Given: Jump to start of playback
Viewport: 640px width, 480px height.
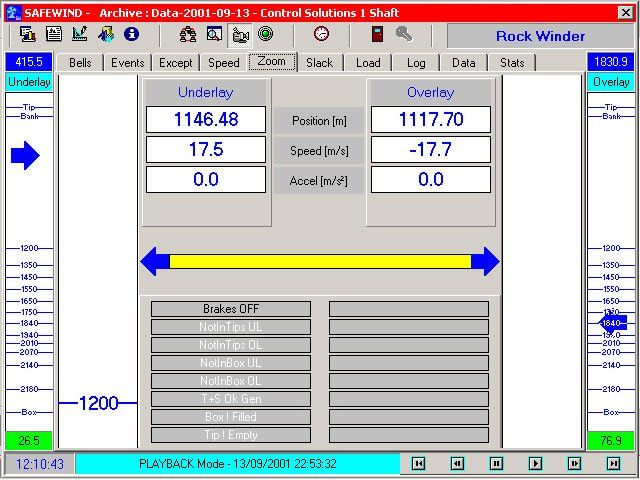Looking at the screenshot, I should pos(419,464).
